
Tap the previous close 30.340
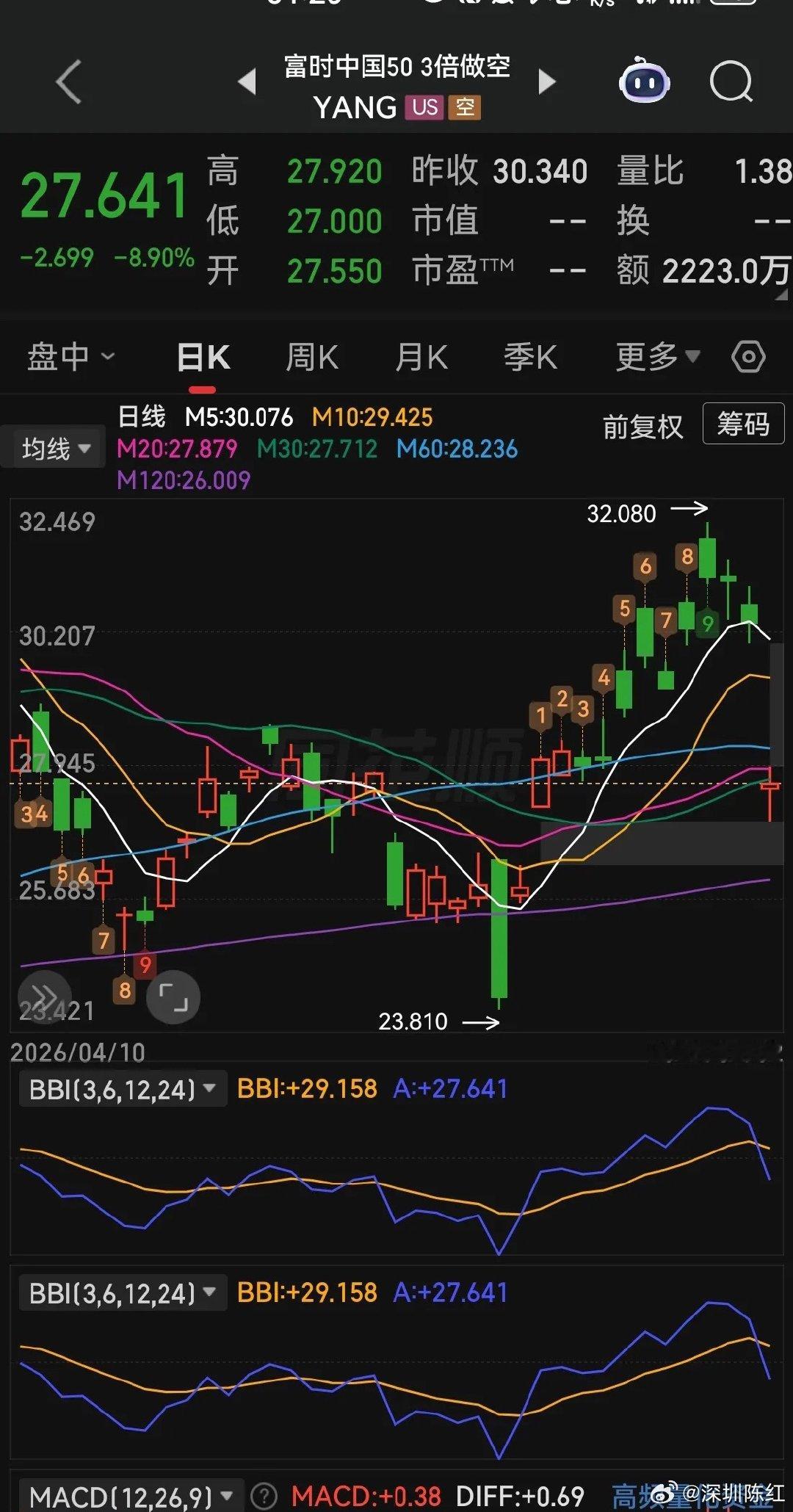540,172
